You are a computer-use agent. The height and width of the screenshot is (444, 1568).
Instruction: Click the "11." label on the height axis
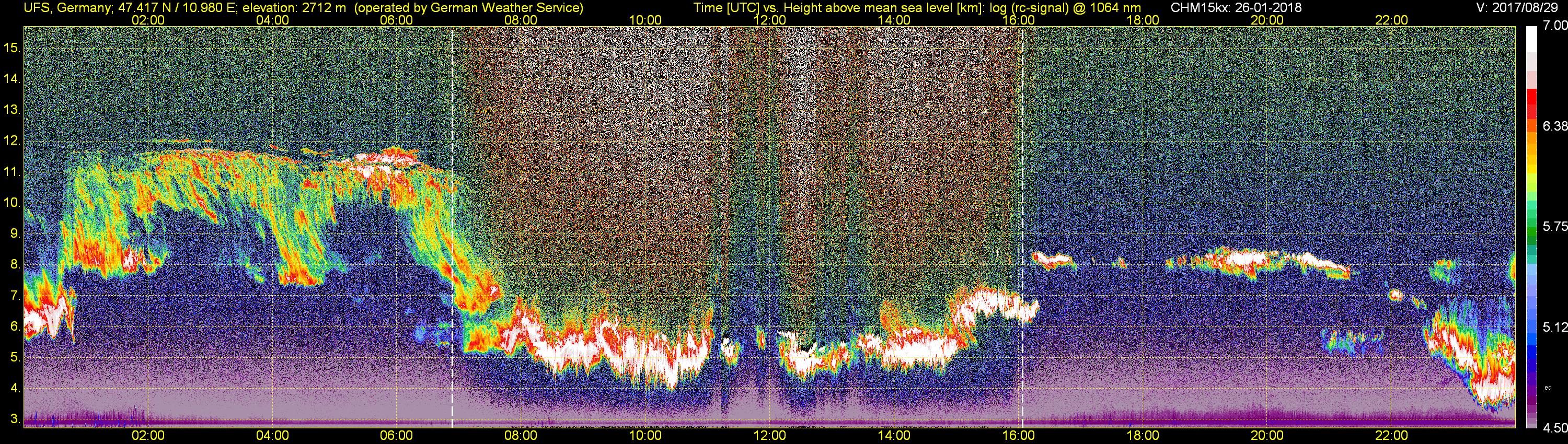coord(12,171)
